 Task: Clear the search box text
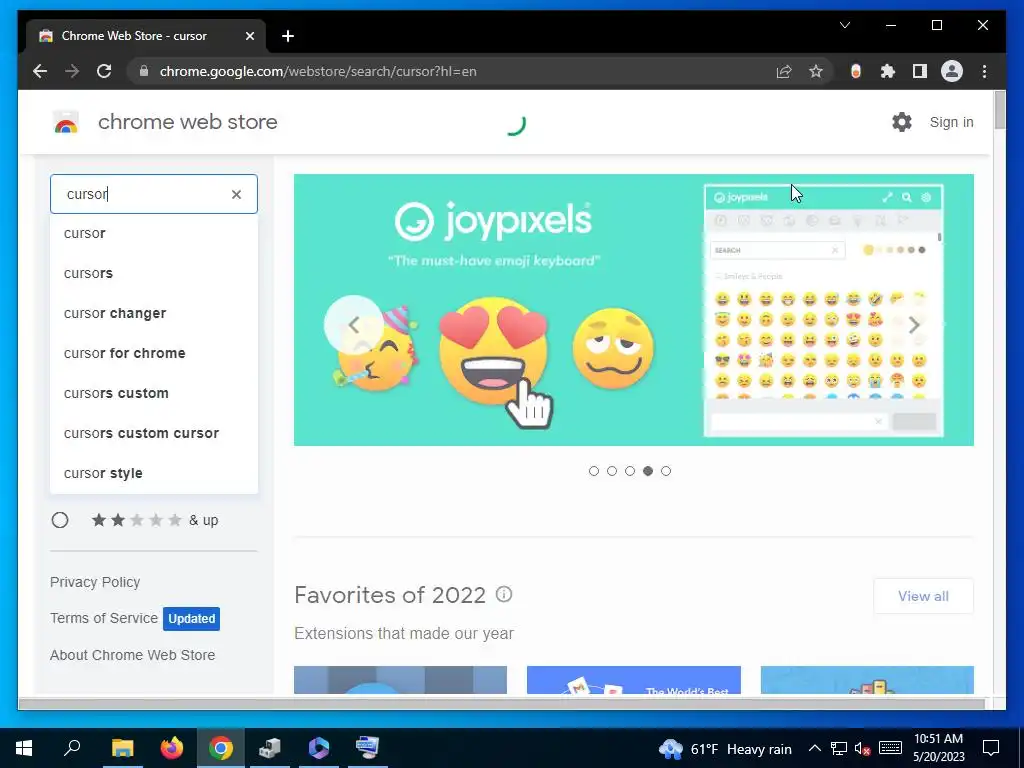coord(236,194)
